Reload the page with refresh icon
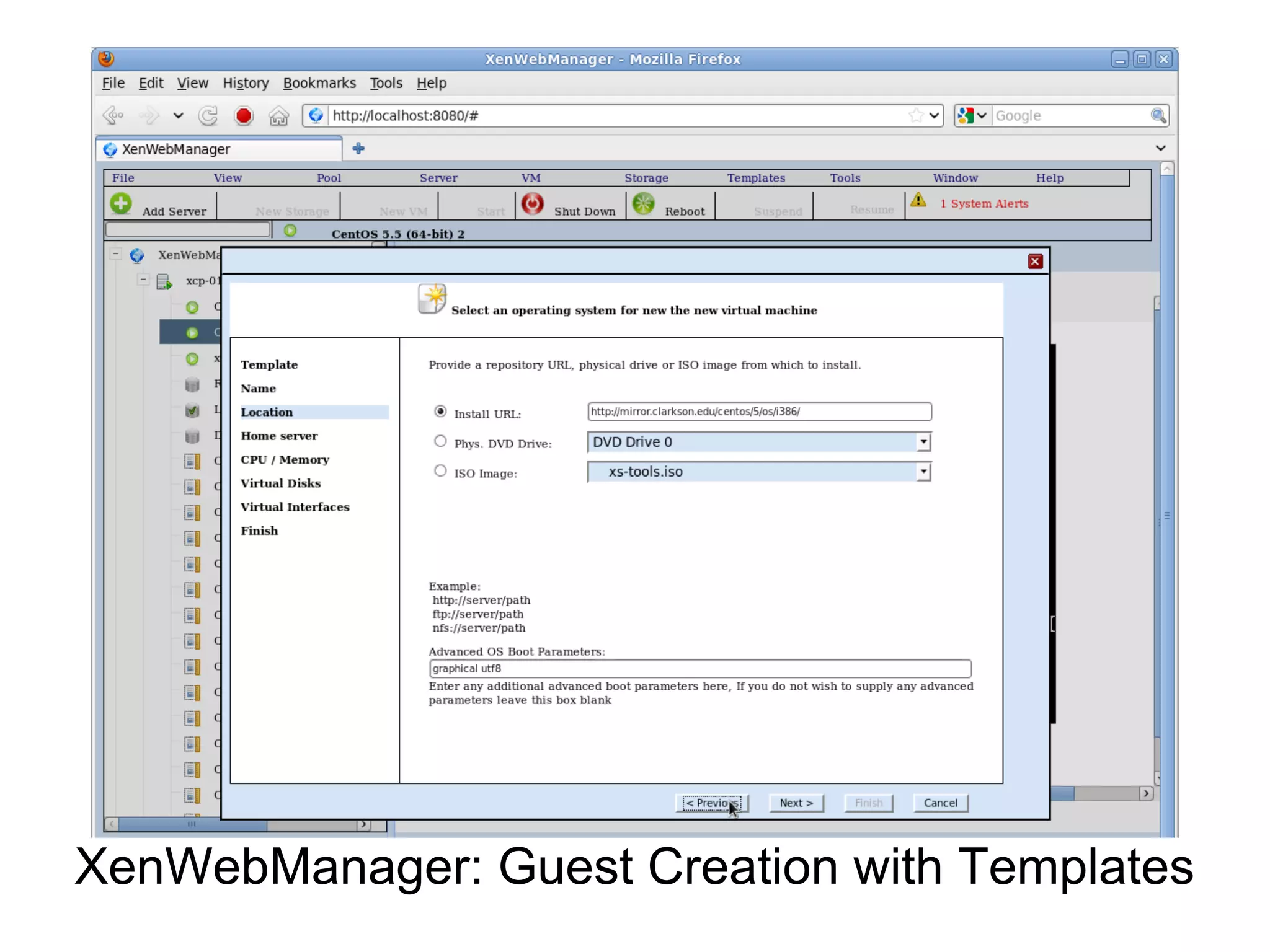 [x=208, y=115]
